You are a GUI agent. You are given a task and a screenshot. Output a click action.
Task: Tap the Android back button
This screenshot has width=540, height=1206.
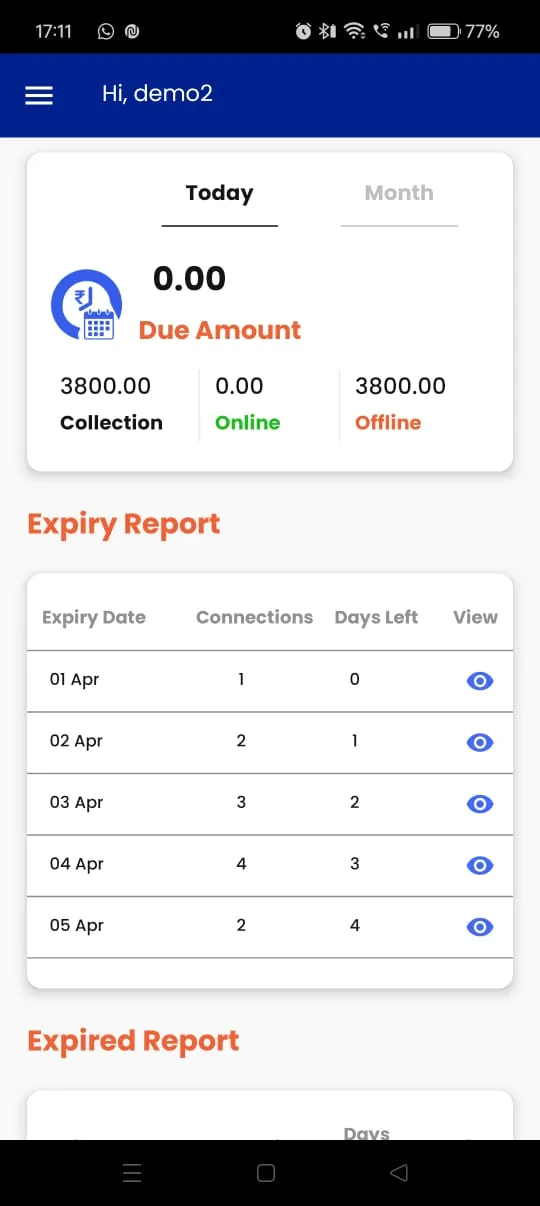pyautogui.click(x=399, y=1173)
